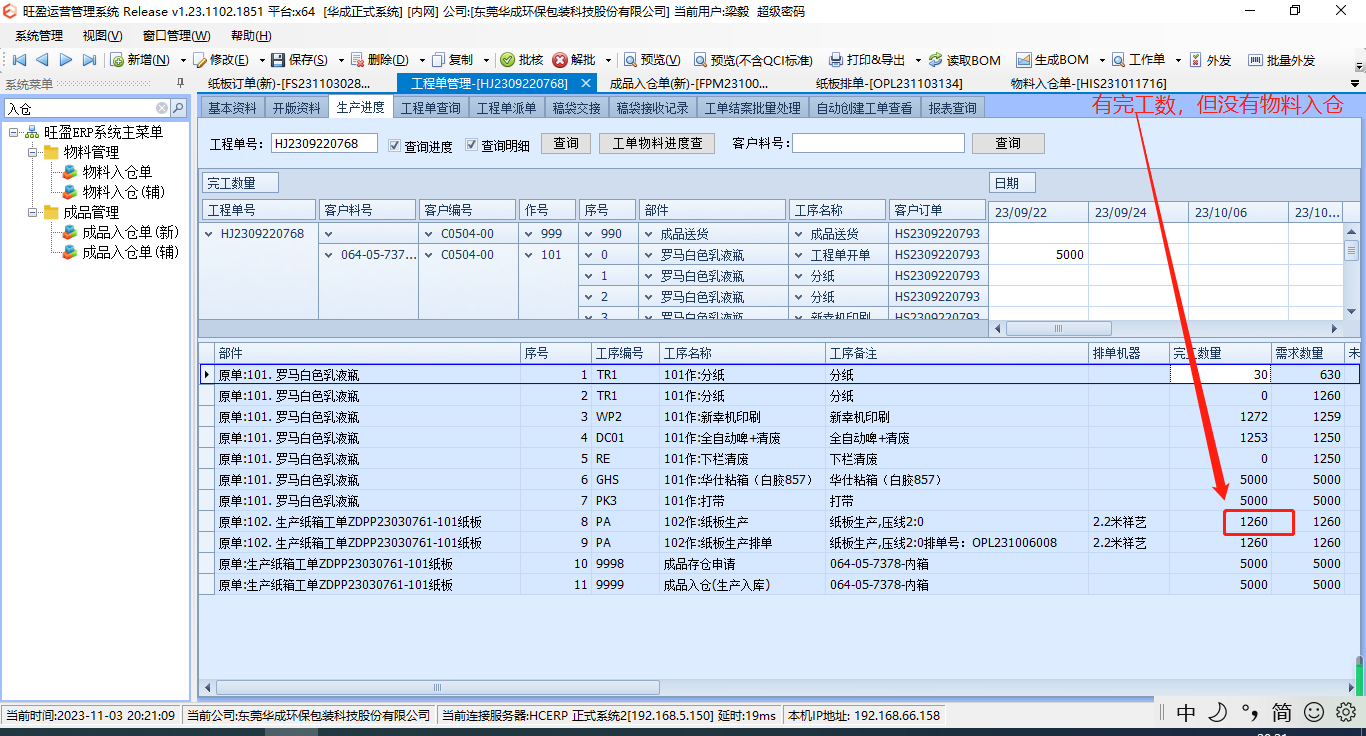Click the 删除(D) delete toolbar button
The height and width of the screenshot is (736, 1366).
380,60
